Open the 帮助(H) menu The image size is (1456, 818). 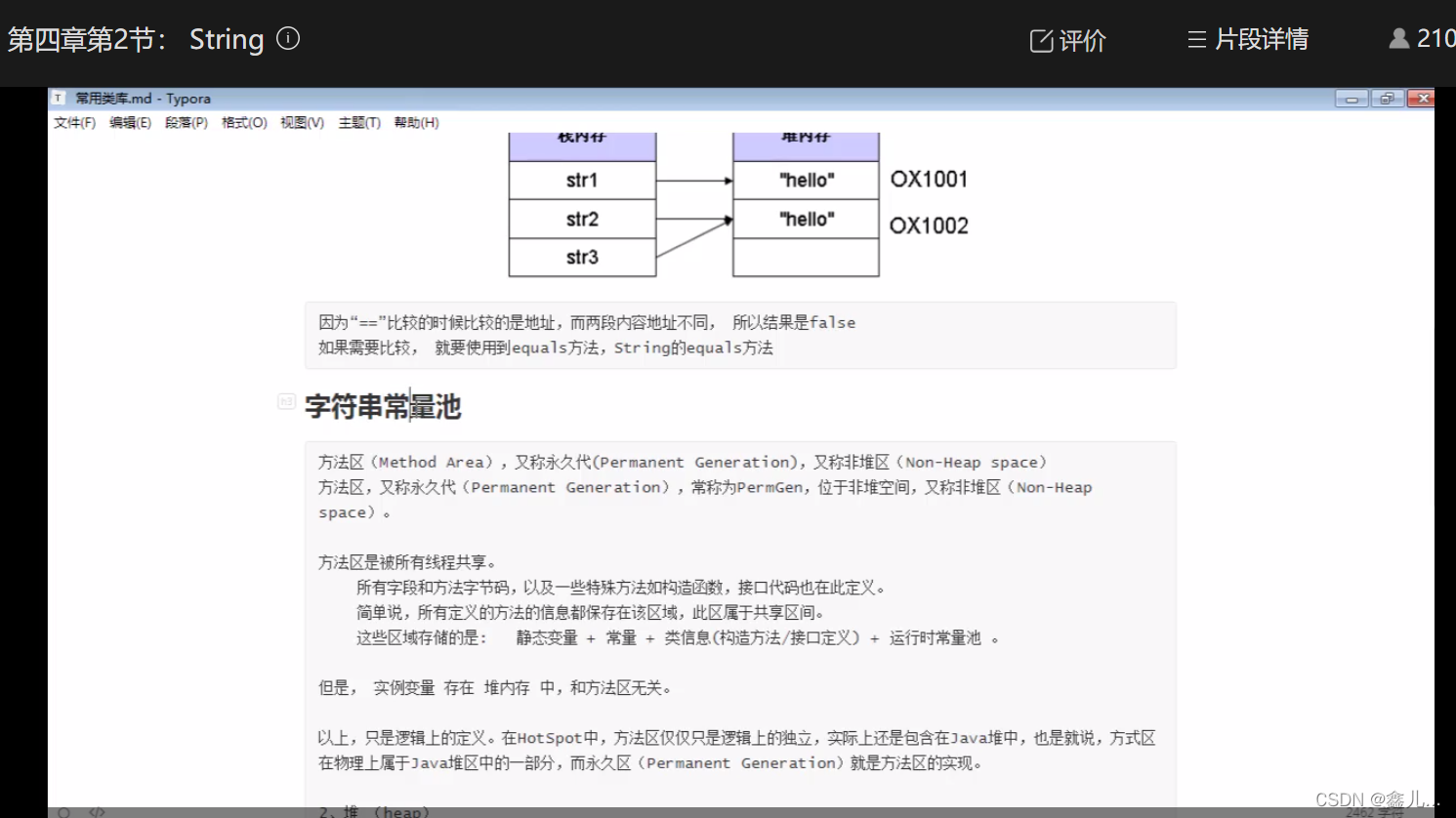pos(416,123)
